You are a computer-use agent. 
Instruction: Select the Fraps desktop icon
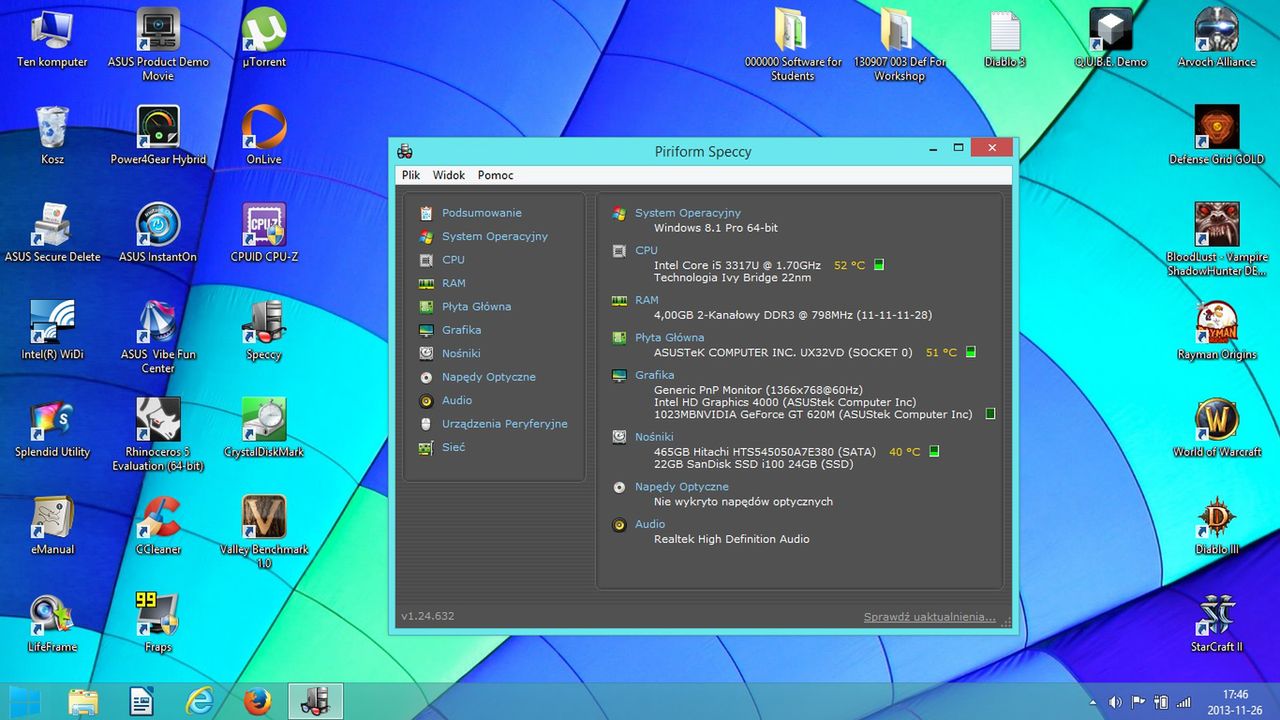pos(158,623)
